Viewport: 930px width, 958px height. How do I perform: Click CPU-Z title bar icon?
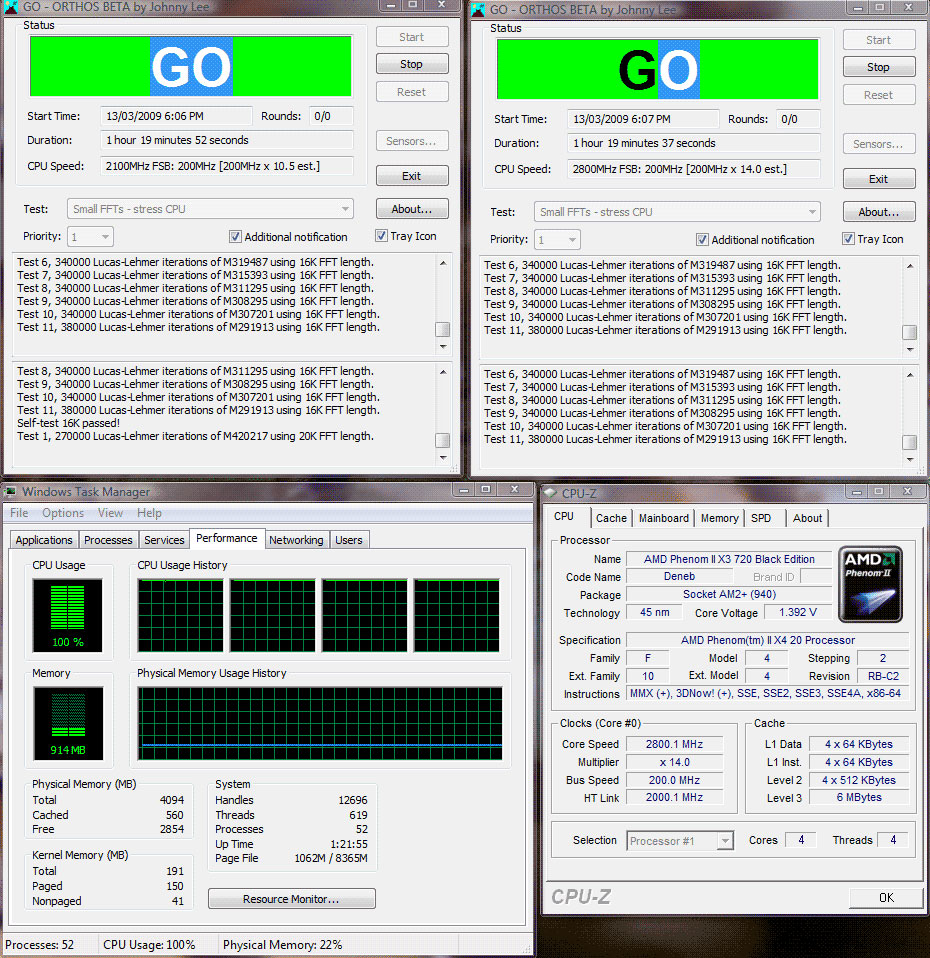click(550, 493)
